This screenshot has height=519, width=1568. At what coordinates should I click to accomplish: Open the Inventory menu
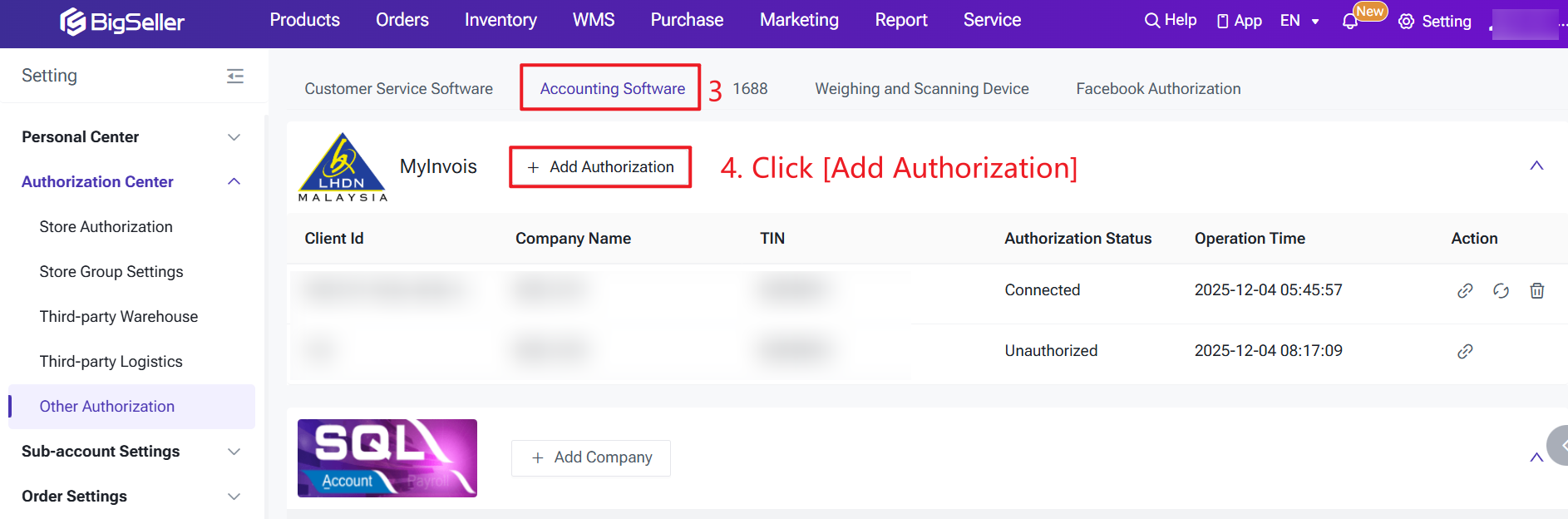500,20
